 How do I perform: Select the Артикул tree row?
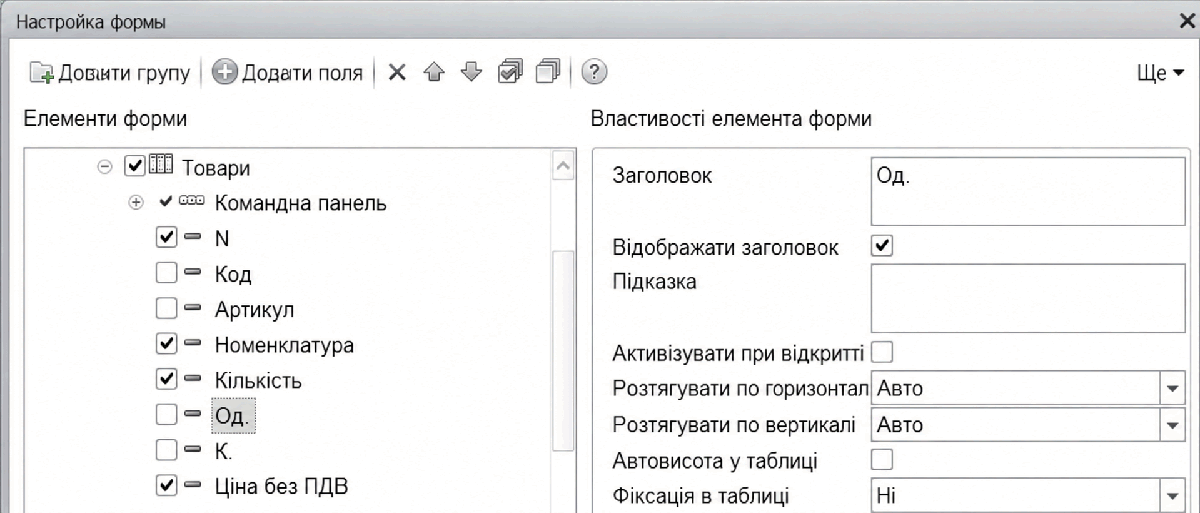pos(254,309)
